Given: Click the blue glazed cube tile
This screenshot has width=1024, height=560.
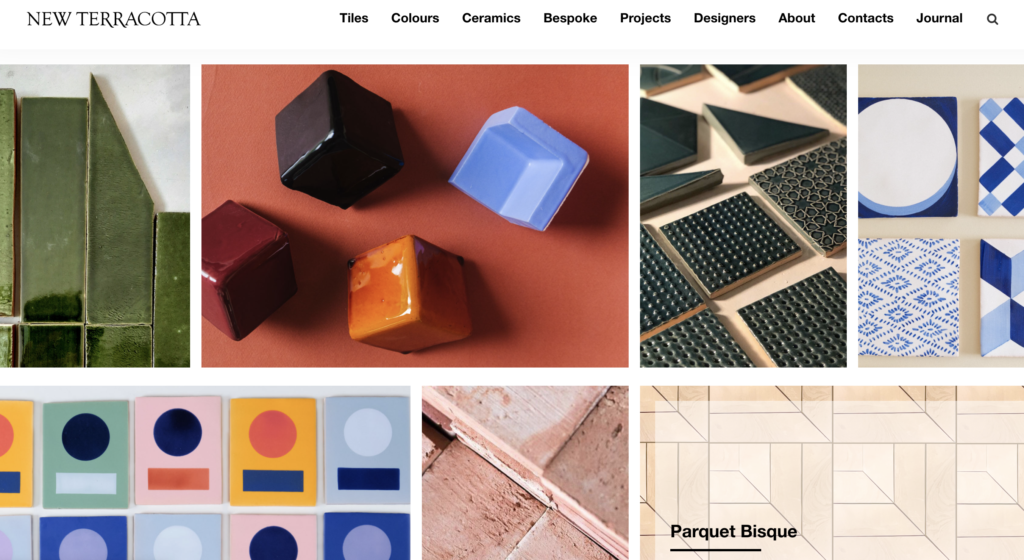Looking at the screenshot, I should [x=519, y=168].
